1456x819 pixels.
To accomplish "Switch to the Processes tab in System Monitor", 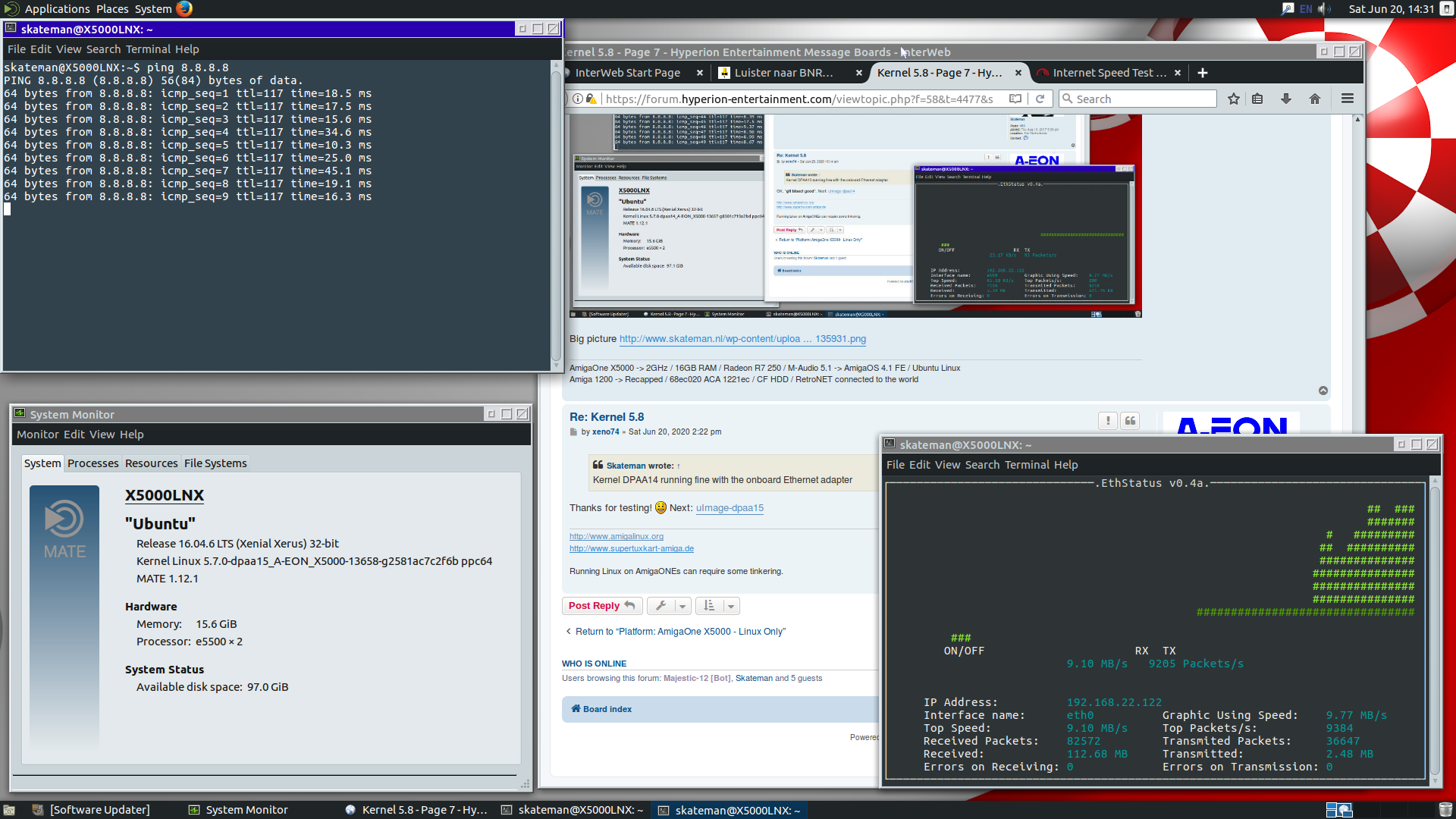I will click(x=93, y=463).
